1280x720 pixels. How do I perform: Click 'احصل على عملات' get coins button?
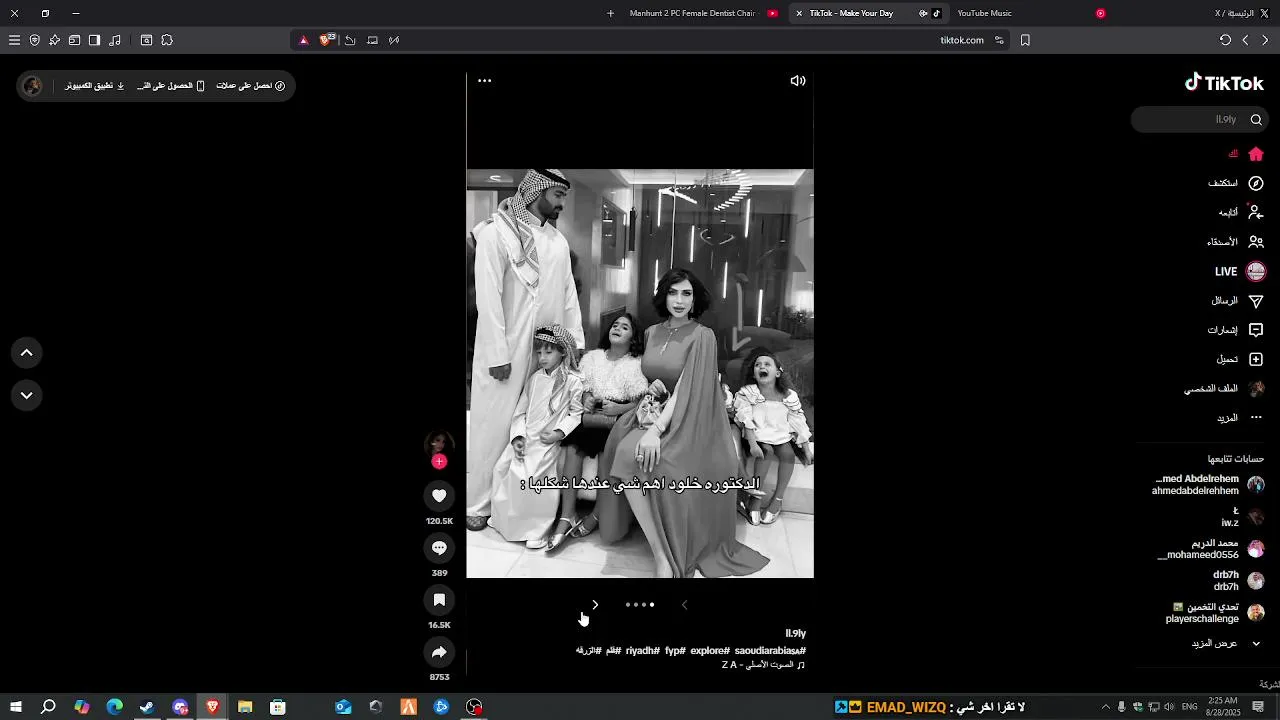coord(251,86)
